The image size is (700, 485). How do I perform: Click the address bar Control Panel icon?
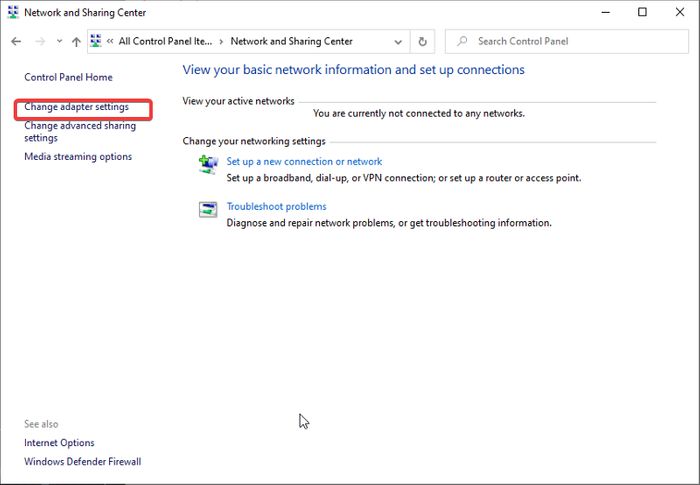pyautogui.click(x=96, y=42)
